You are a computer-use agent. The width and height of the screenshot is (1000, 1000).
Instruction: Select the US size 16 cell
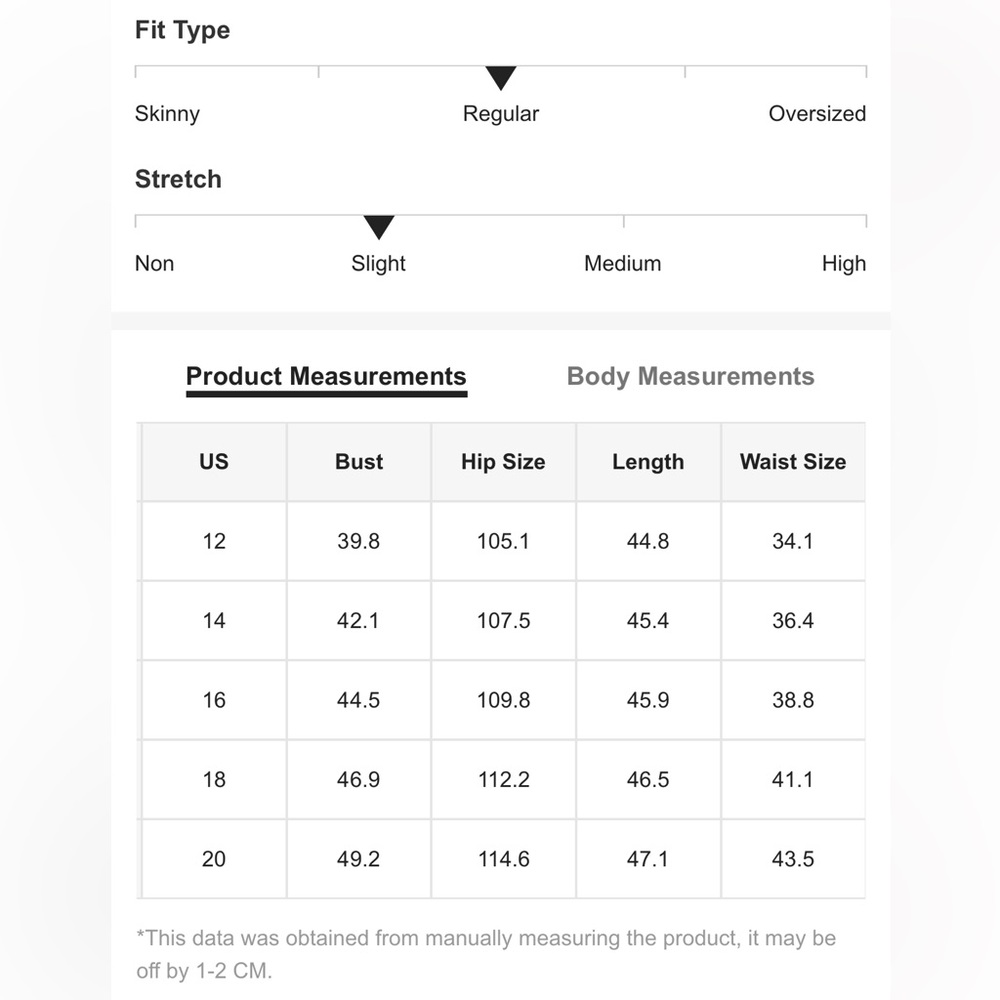(214, 700)
